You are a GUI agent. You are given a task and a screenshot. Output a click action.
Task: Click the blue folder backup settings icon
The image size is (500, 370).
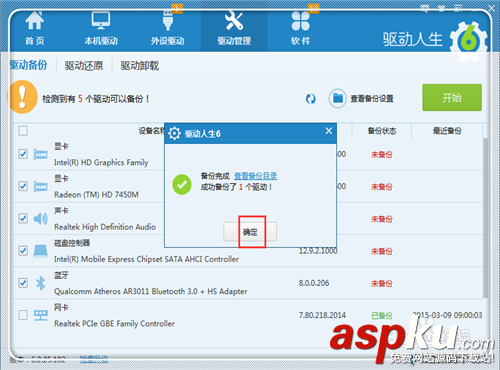[x=338, y=98]
